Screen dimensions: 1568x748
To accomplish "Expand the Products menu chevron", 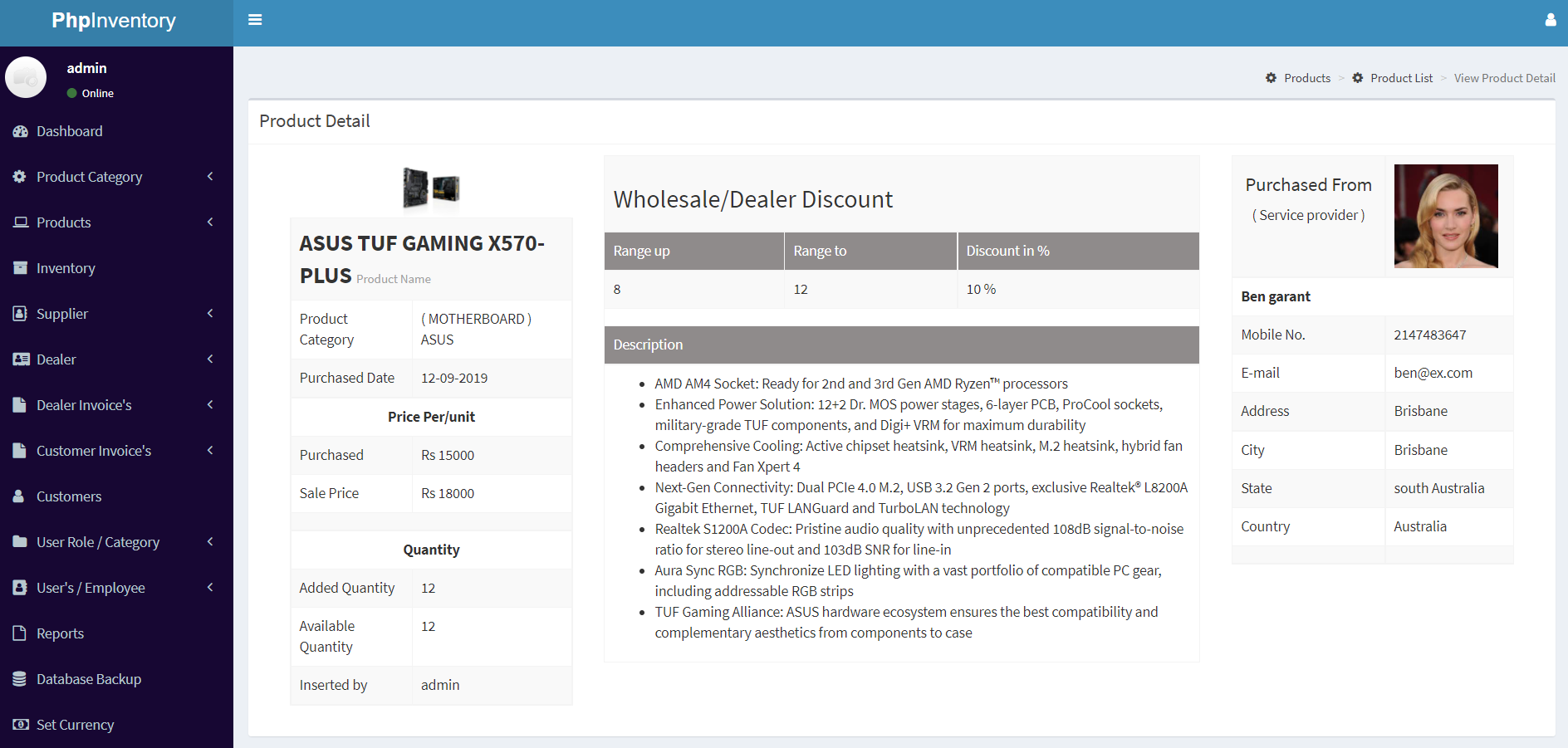I will point(210,222).
